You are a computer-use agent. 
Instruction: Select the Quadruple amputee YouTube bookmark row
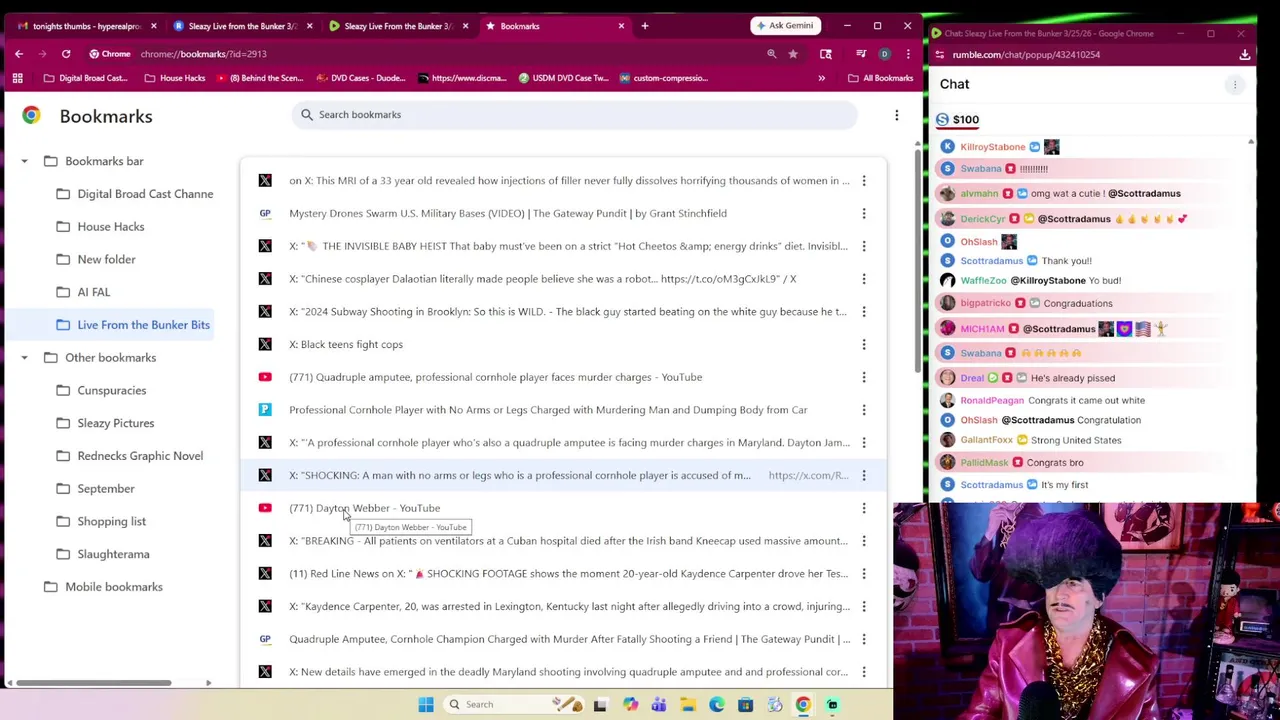point(563,377)
